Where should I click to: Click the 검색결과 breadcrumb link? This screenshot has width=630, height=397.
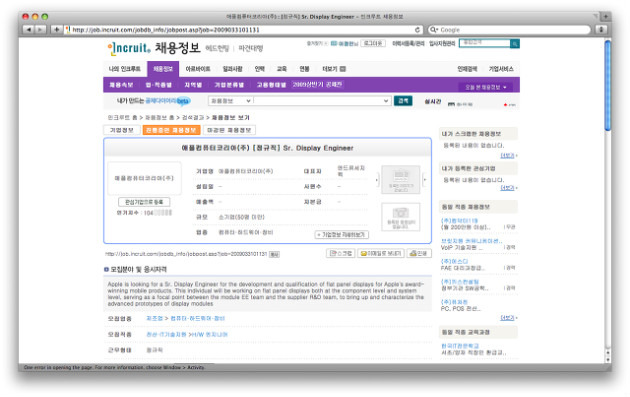tap(193, 118)
